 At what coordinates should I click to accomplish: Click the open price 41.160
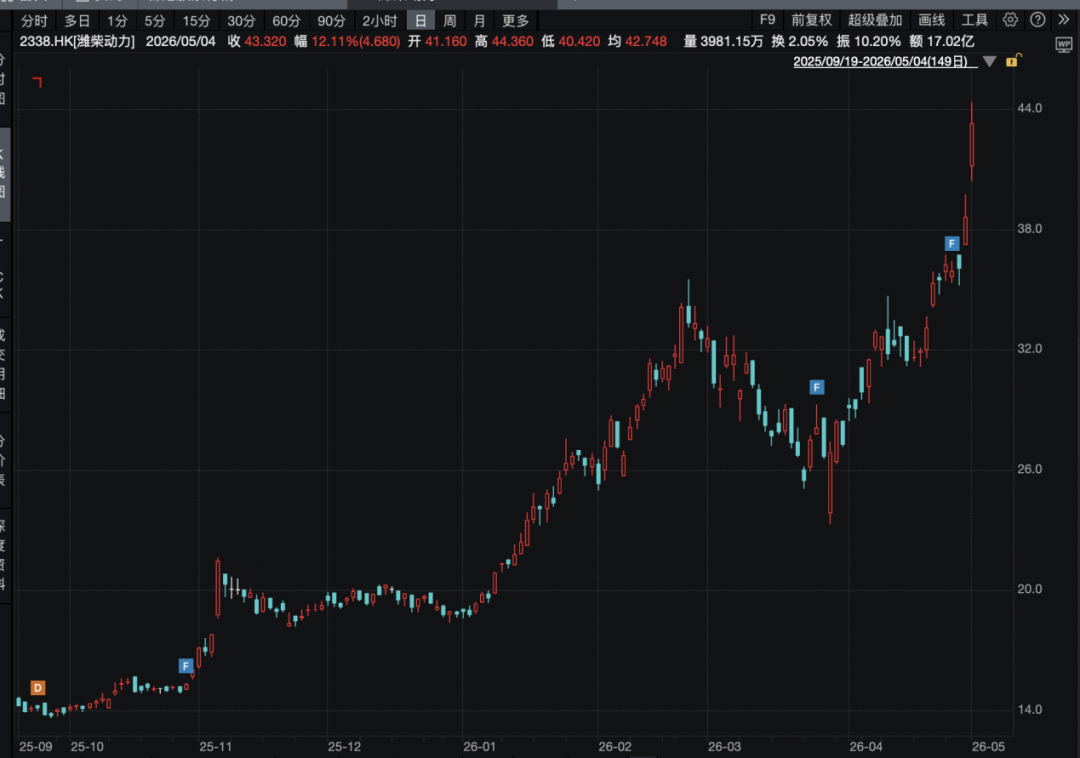[446, 41]
